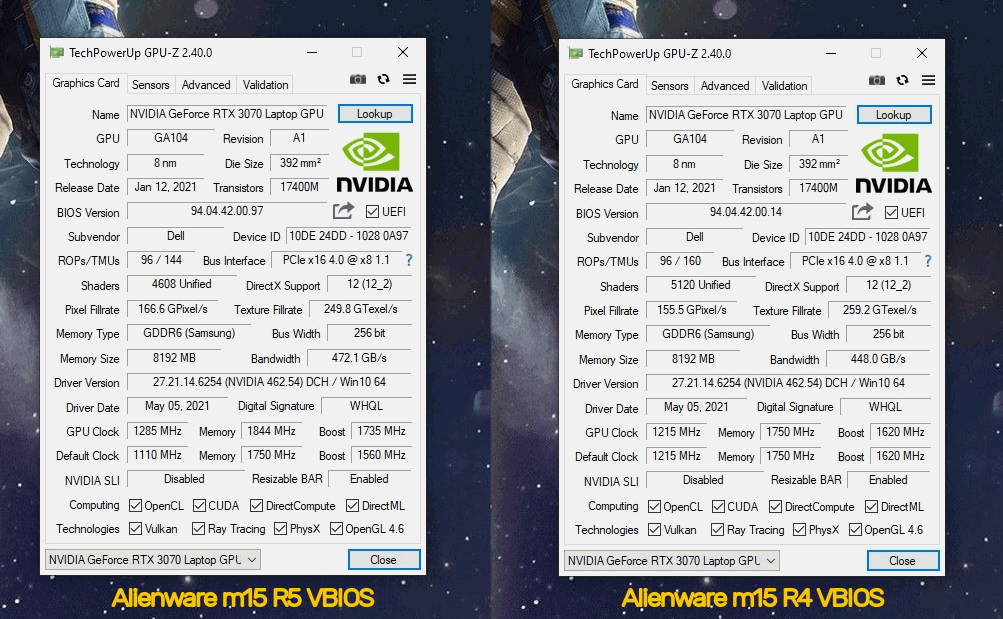Expand the GPU selection dropdown in right window

tap(672, 561)
